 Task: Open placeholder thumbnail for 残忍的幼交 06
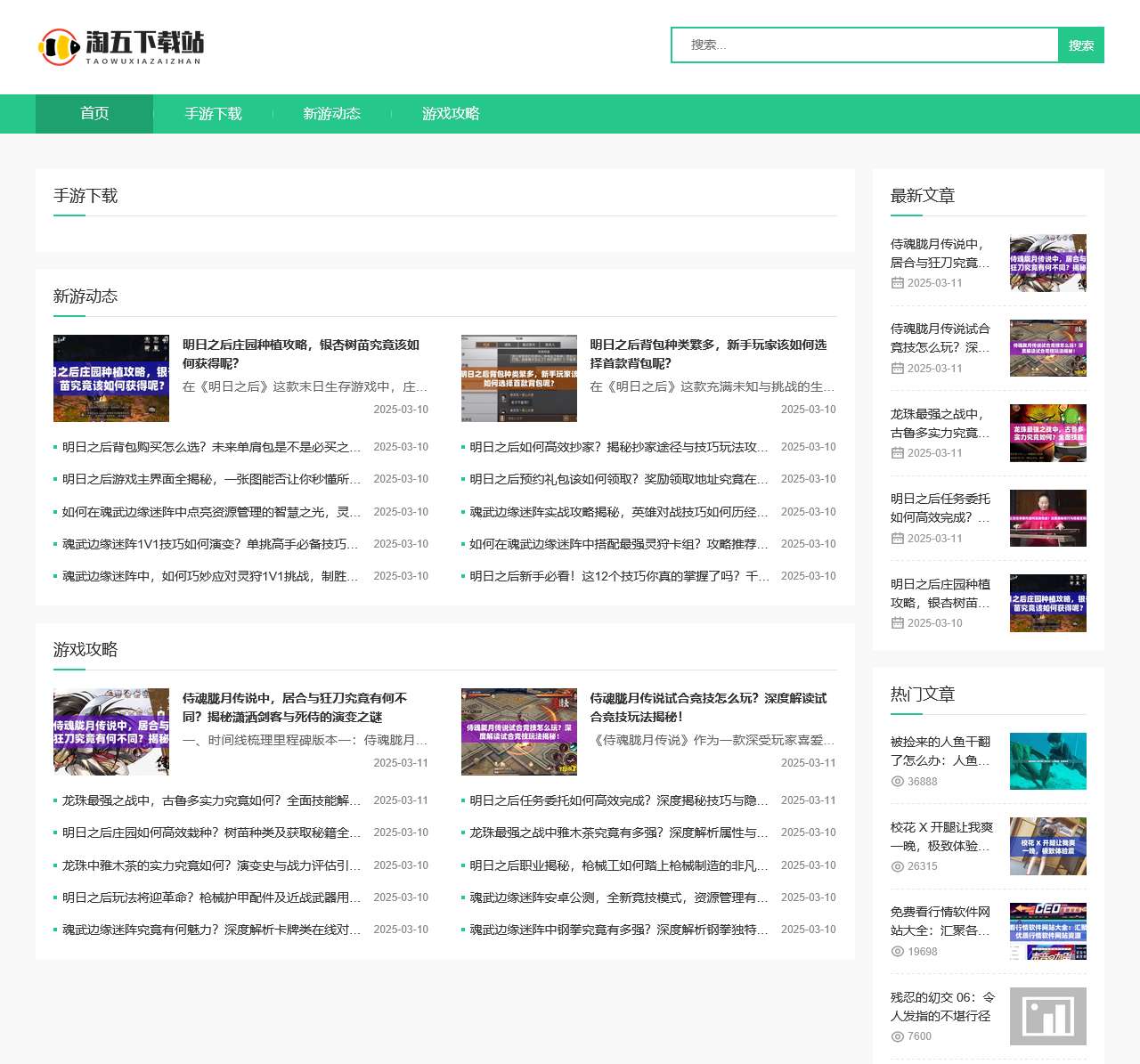click(1048, 1016)
